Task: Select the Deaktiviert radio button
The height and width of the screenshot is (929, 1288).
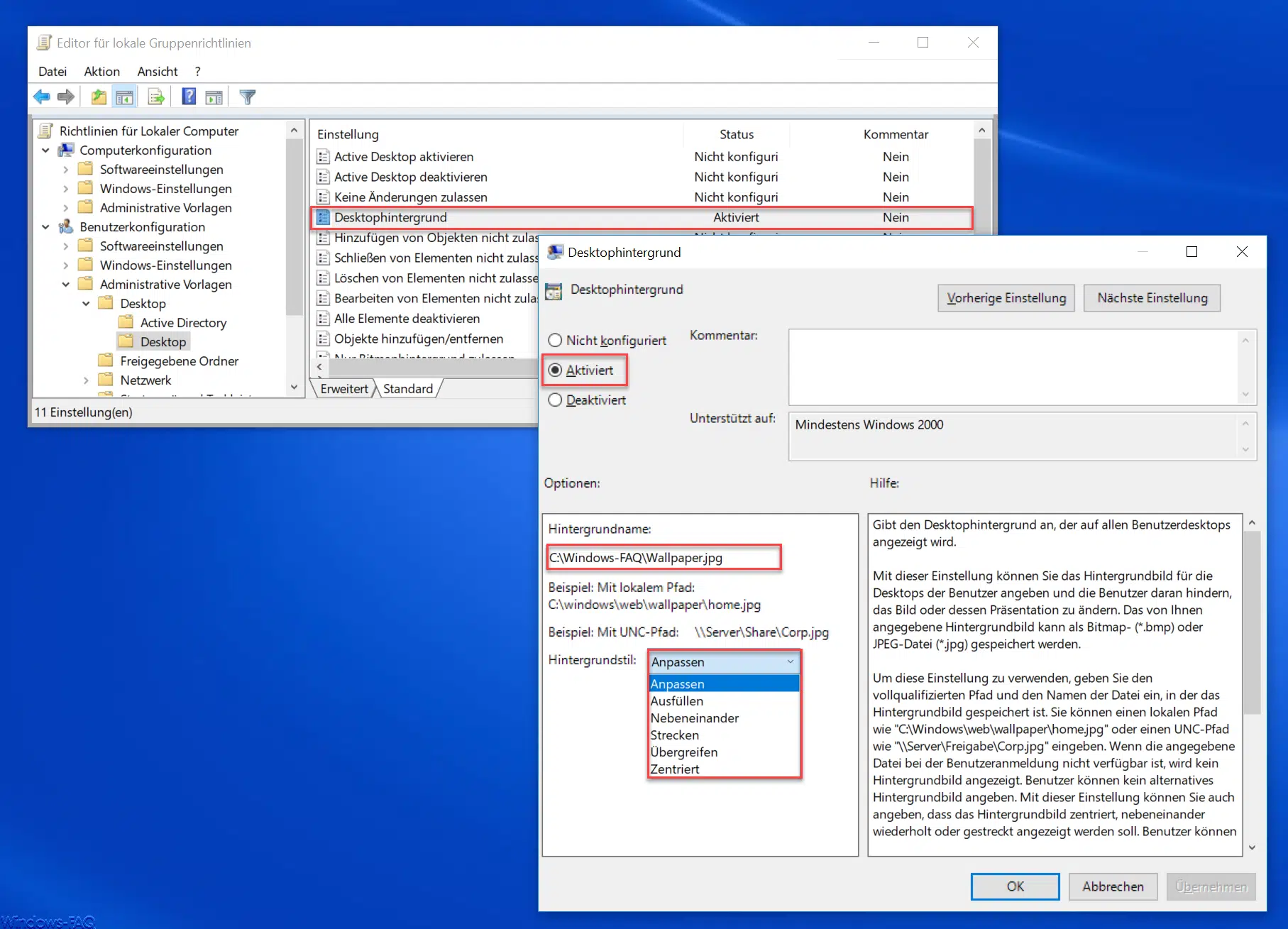Action: coord(555,400)
